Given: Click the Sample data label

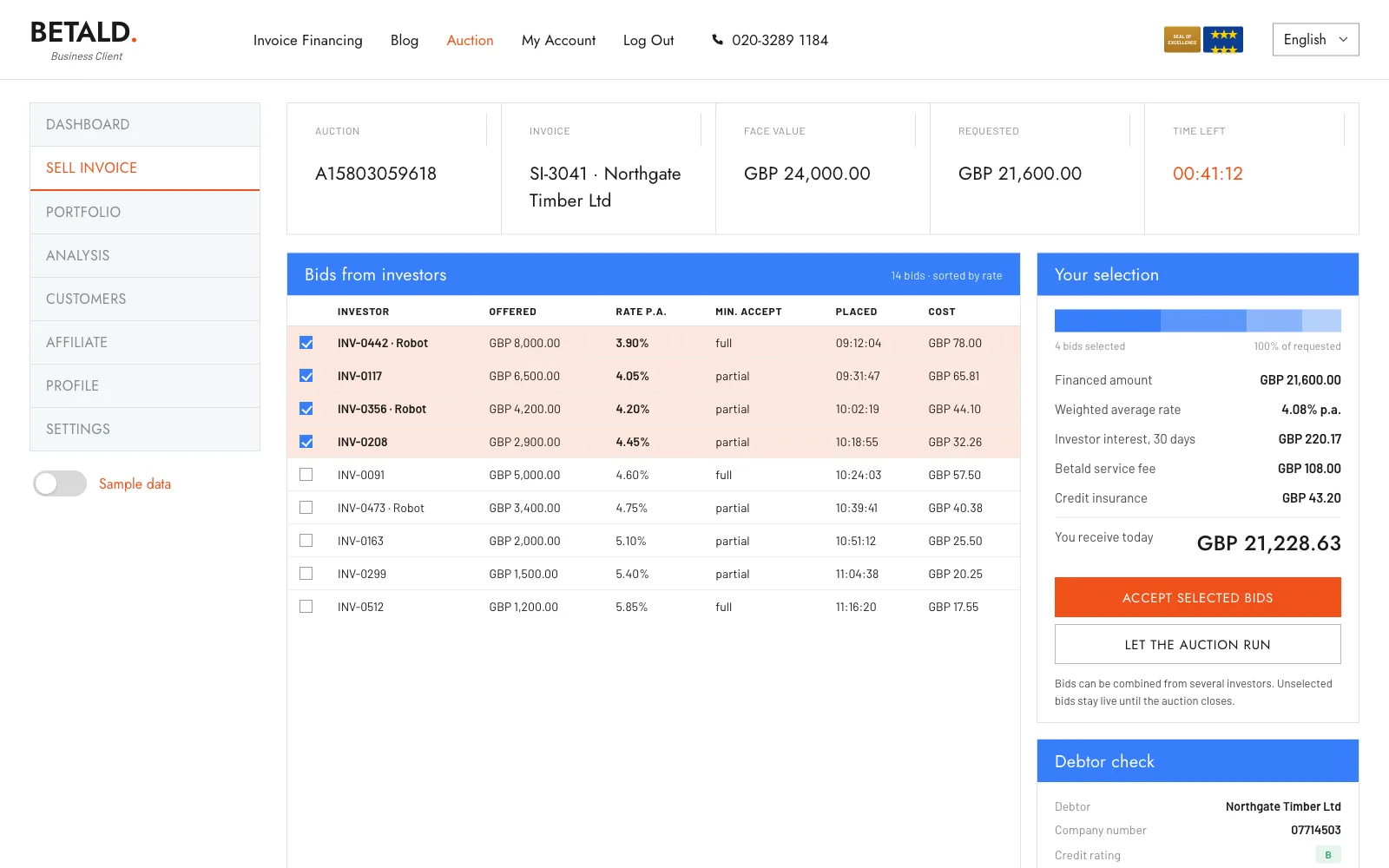Looking at the screenshot, I should tap(135, 483).
